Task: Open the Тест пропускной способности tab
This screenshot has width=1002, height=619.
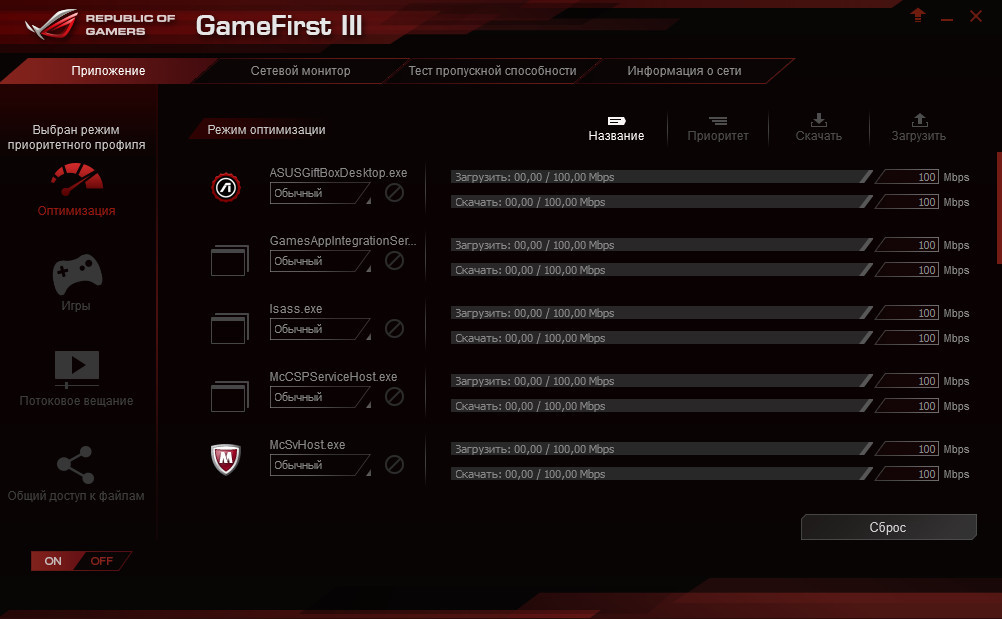Action: [491, 70]
